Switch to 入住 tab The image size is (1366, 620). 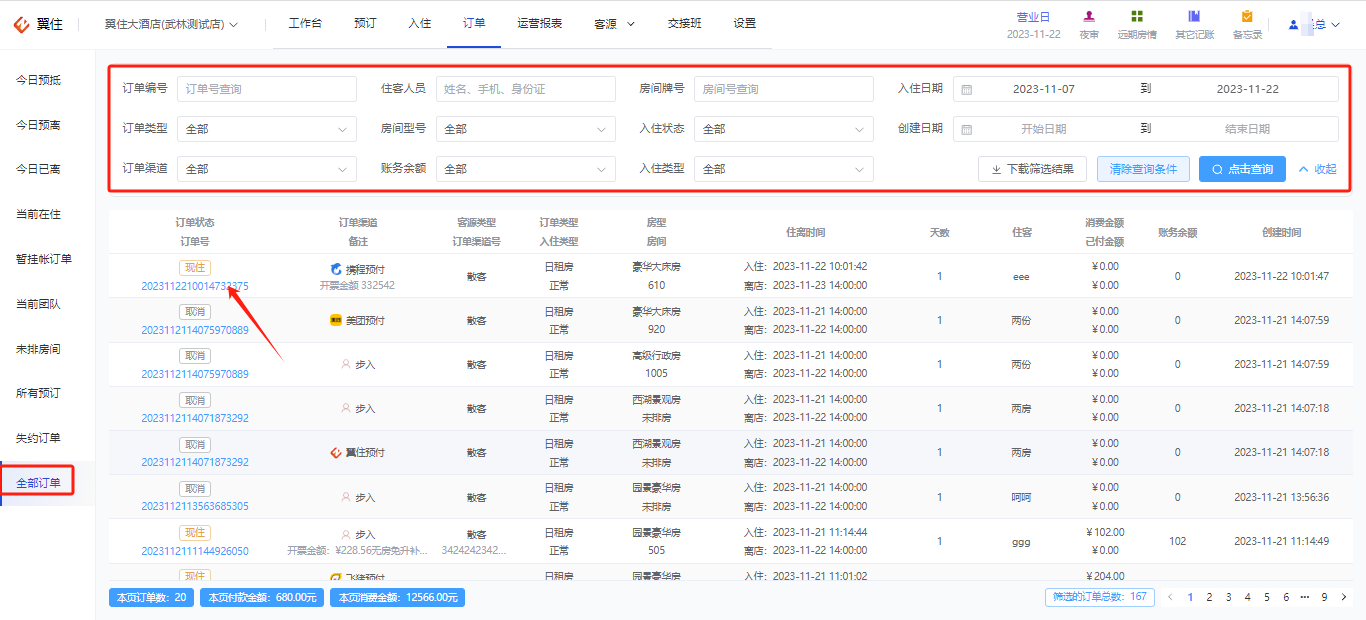click(x=420, y=23)
